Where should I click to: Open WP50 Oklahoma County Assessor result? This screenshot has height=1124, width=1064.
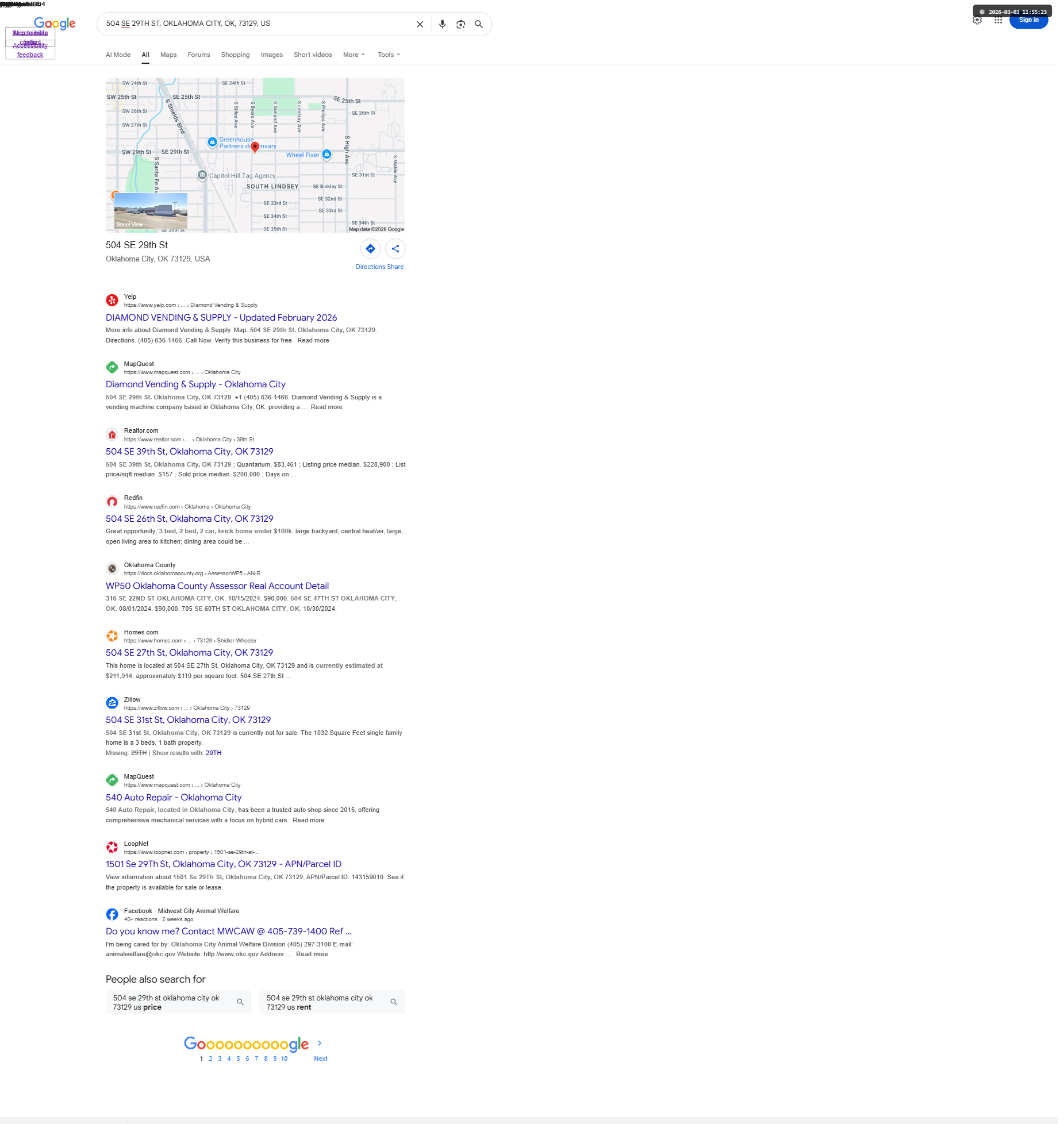coord(217,586)
